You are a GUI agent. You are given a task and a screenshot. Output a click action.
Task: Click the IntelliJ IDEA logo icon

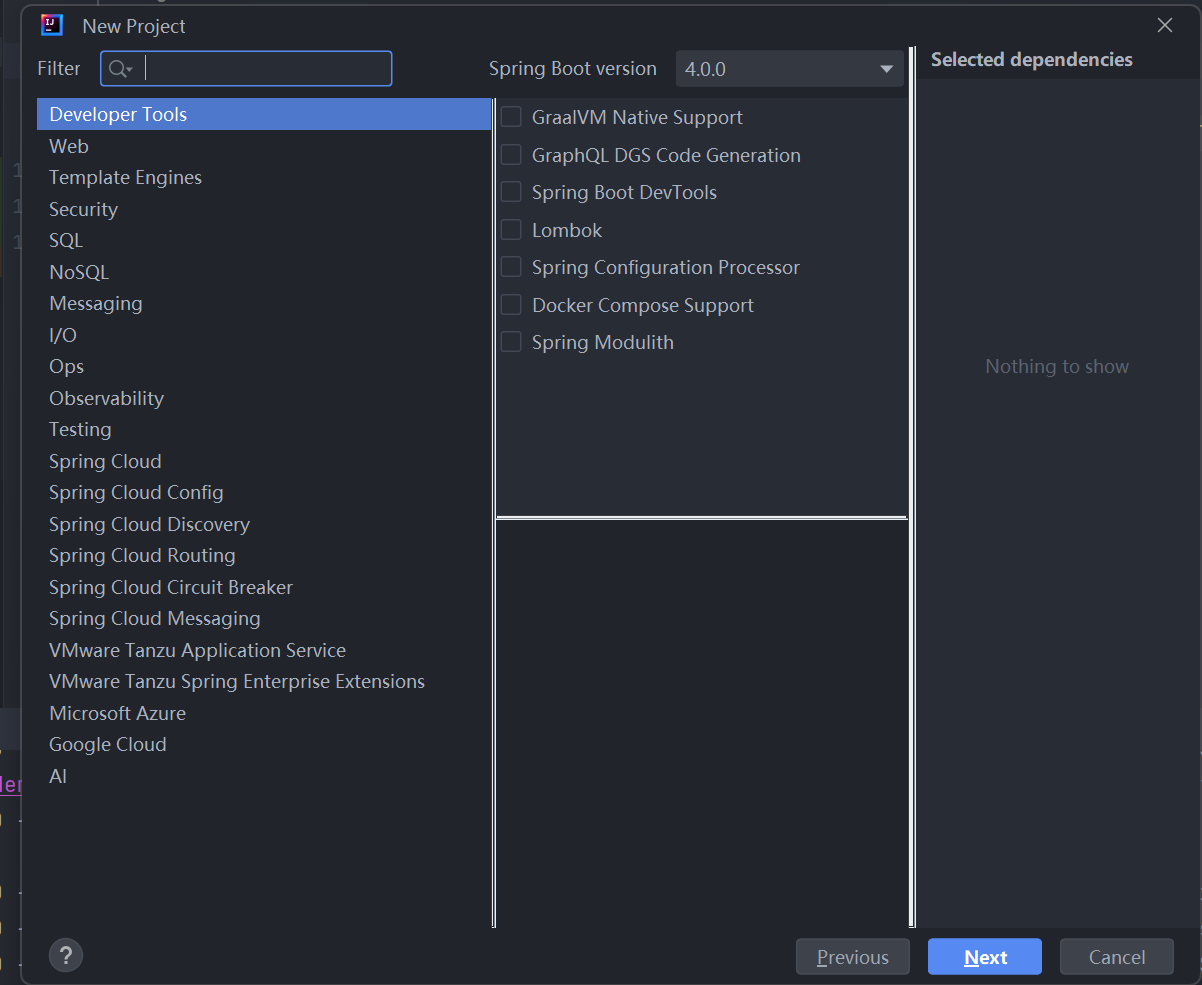pyautogui.click(x=52, y=26)
